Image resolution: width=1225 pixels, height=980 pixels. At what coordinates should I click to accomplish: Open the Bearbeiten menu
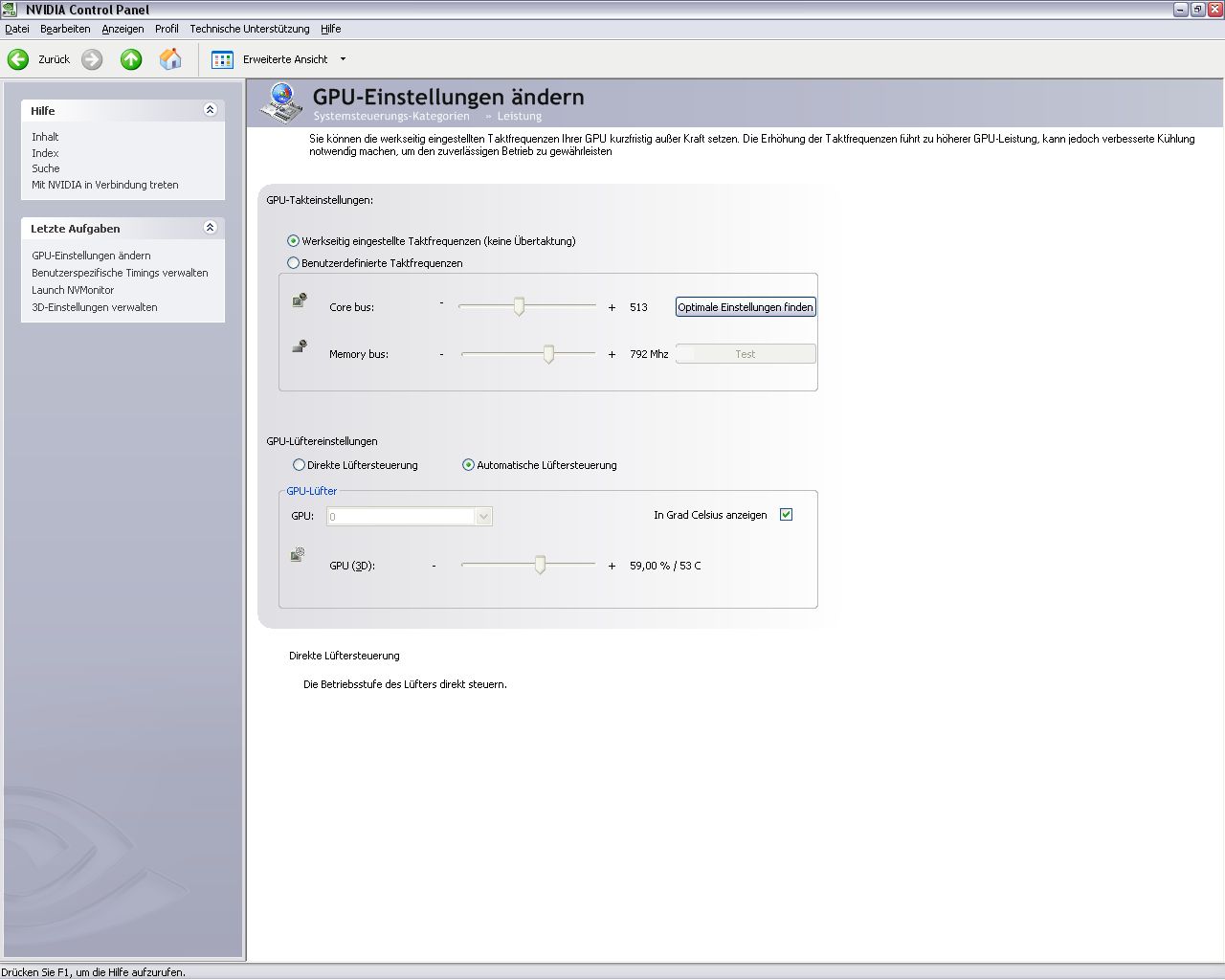65,29
